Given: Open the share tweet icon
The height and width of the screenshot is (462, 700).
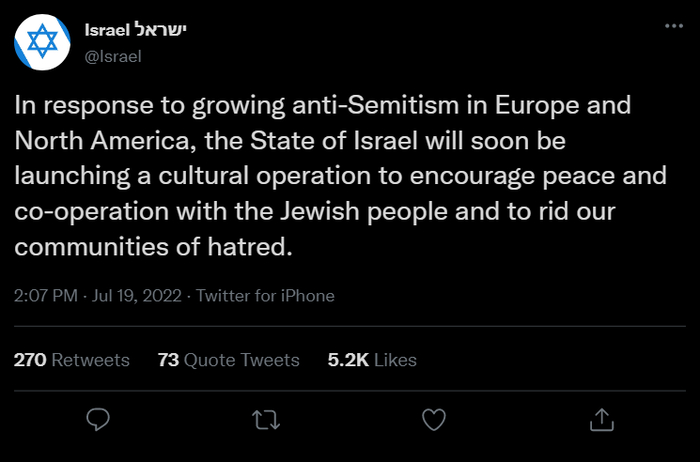Looking at the screenshot, I should click(x=601, y=420).
